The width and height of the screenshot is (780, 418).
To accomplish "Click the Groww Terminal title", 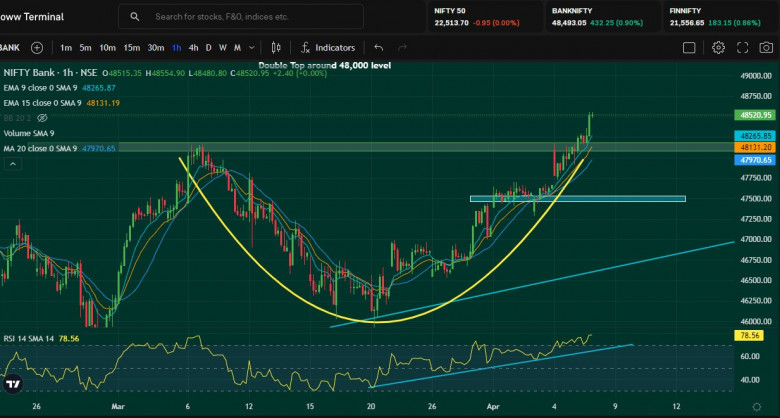I will 32,17.
